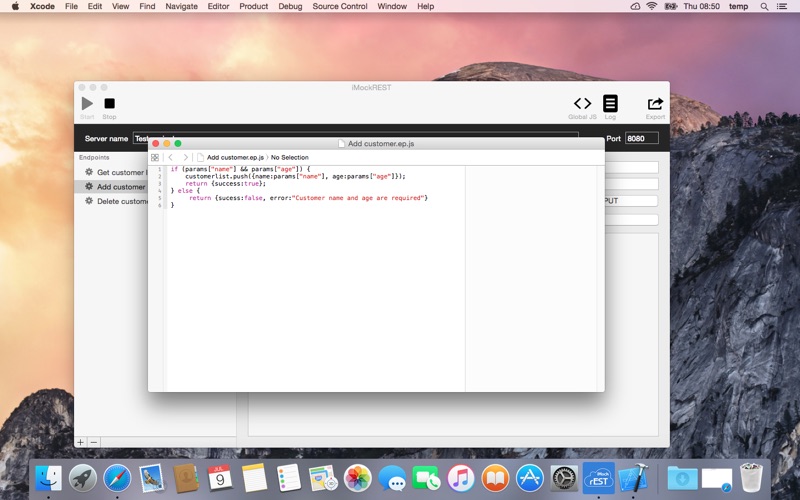800x500 pixels.
Task: Open Mail from the Dock
Action: coord(152,479)
